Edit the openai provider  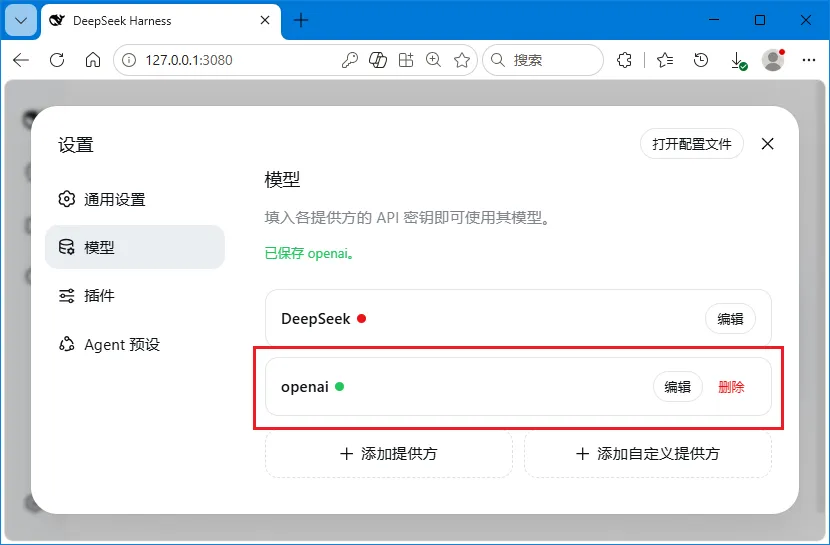pos(678,387)
